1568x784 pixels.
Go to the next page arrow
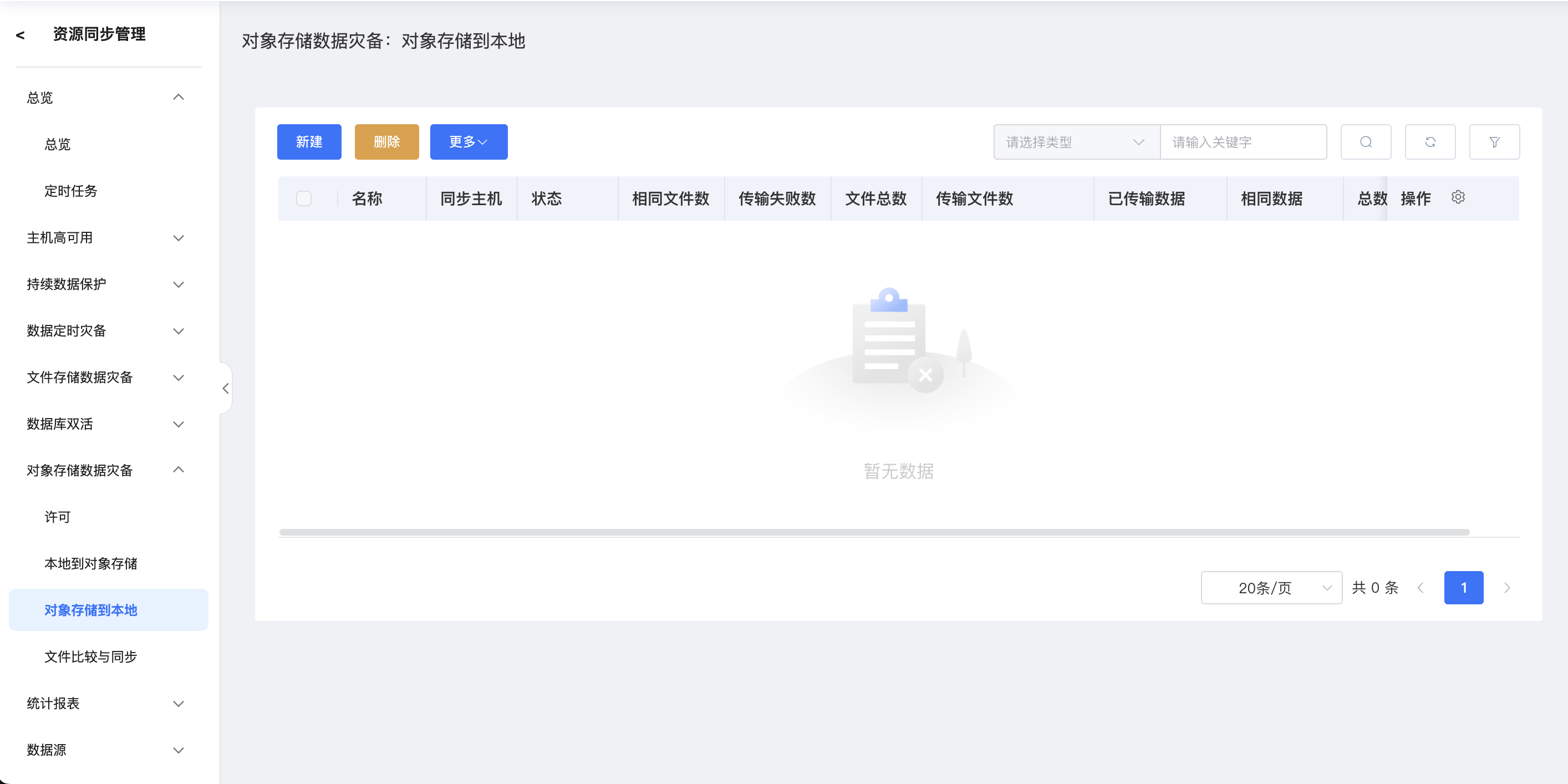pos(1506,587)
